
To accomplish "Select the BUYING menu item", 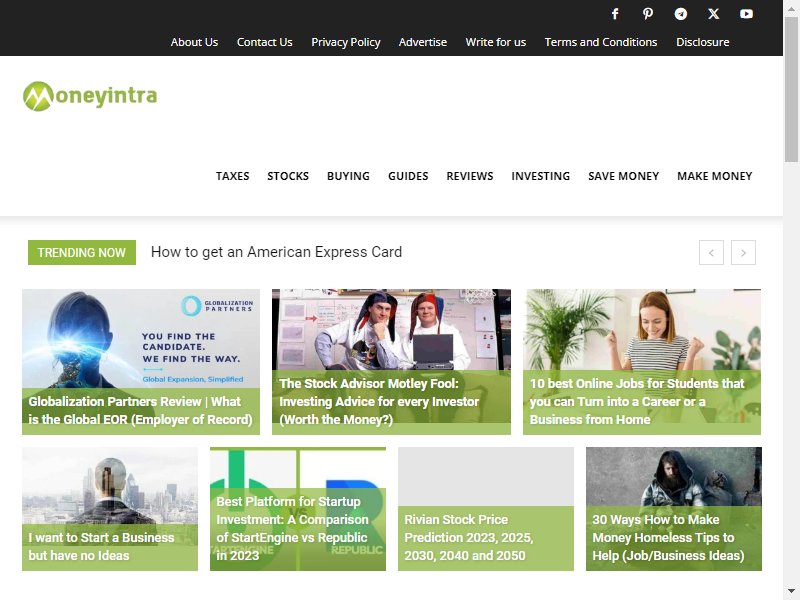I will 348,176.
